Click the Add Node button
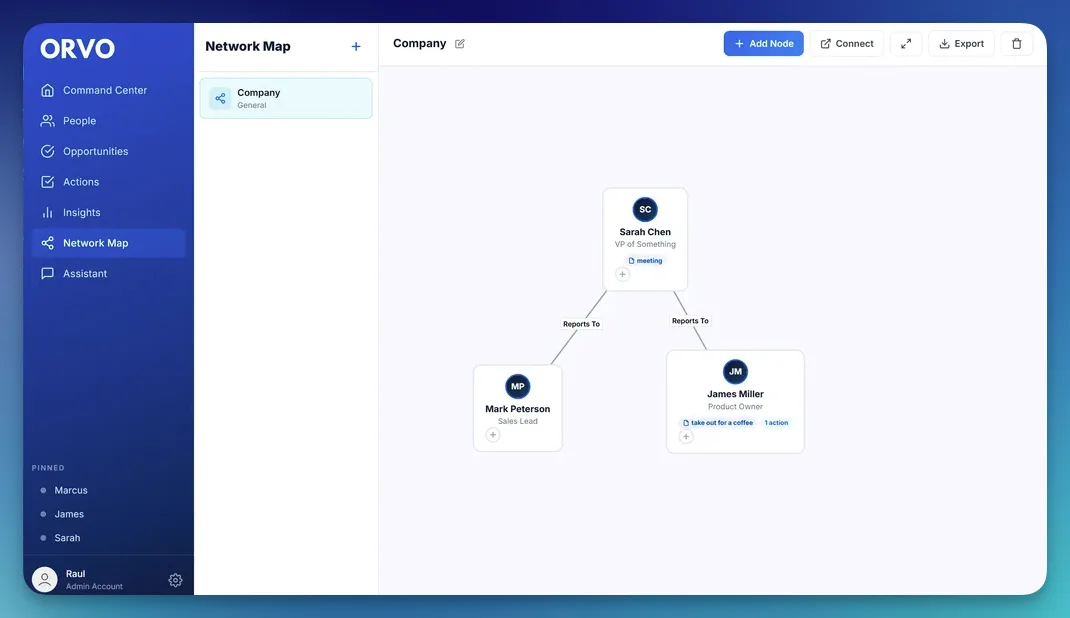The width and height of the screenshot is (1070, 618). pyautogui.click(x=764, y=44)
